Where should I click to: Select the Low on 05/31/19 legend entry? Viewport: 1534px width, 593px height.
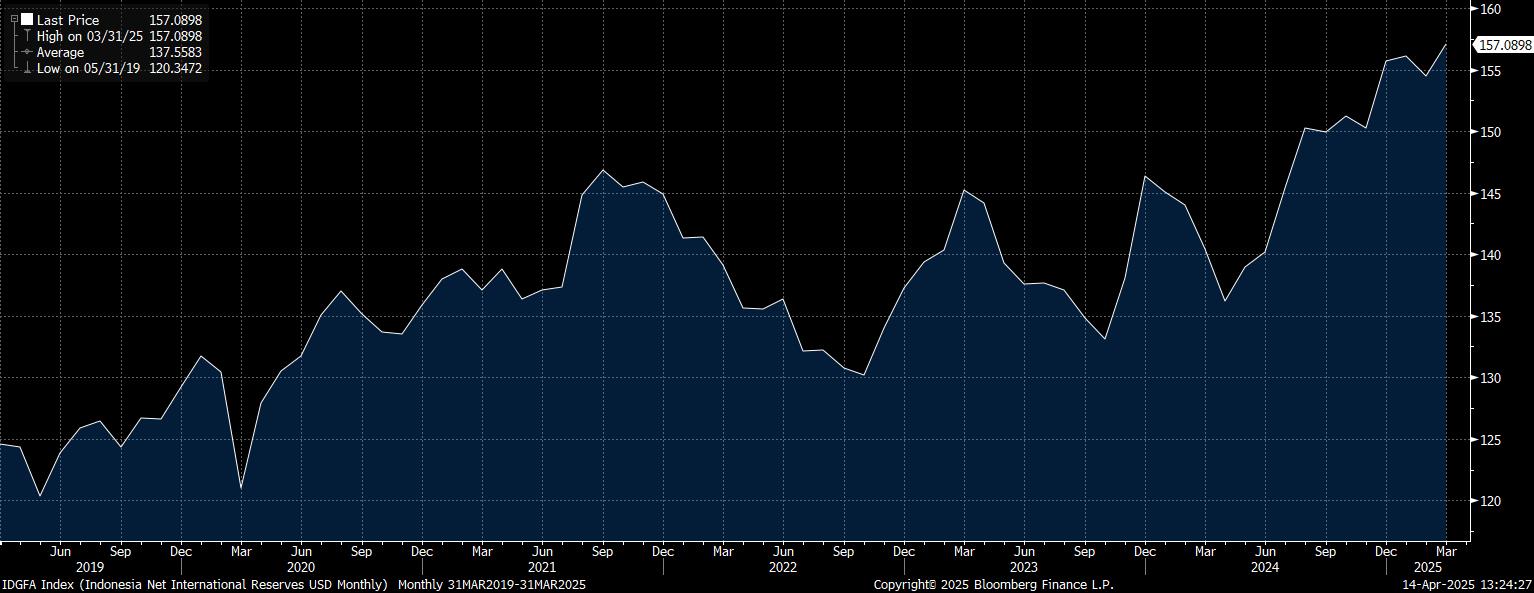tap(89, 68)
